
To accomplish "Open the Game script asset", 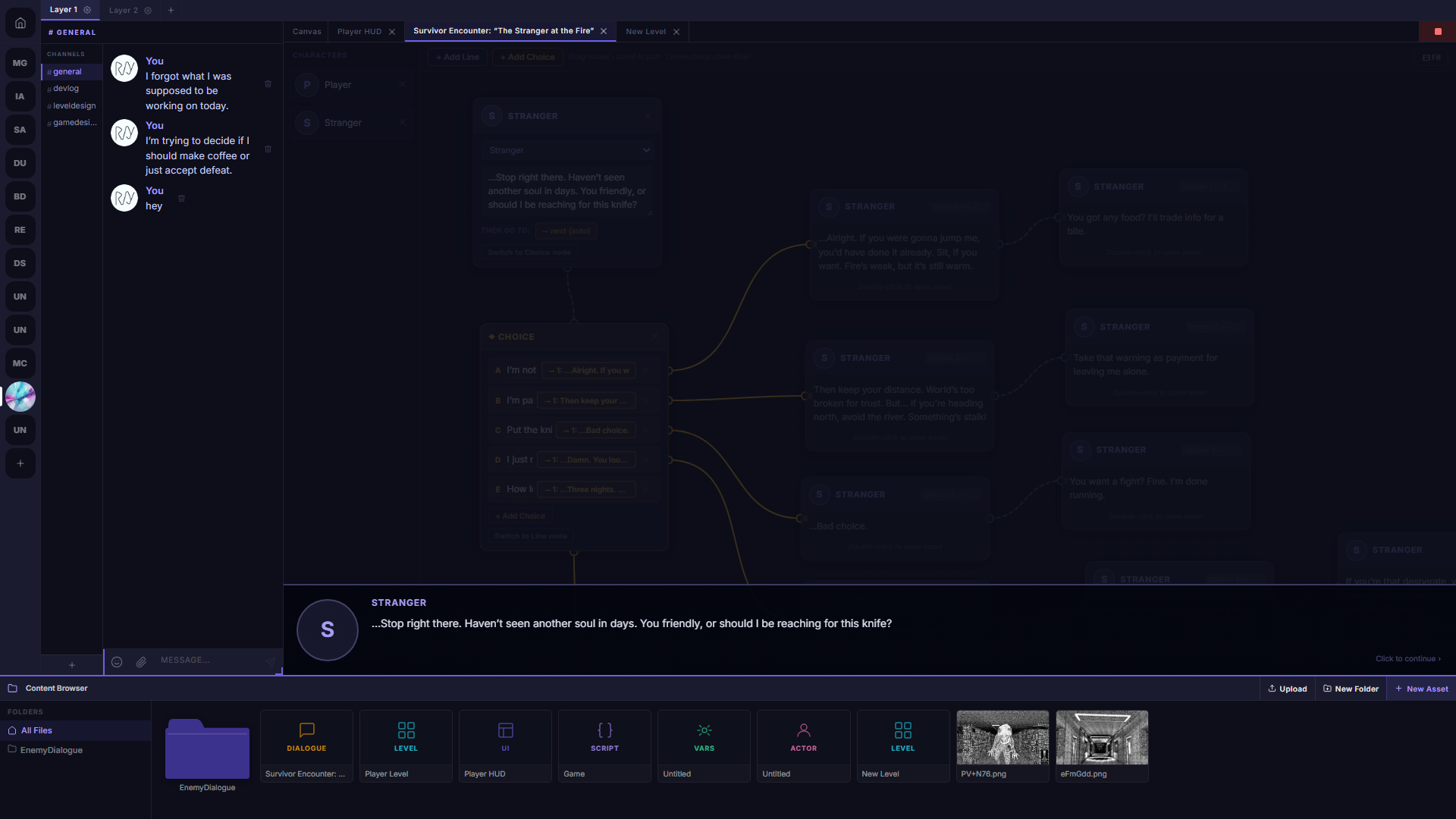I will 604,746.
